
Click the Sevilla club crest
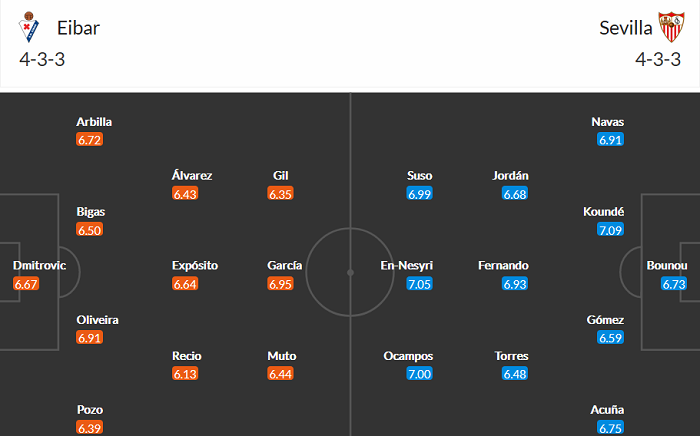pyautogui.click(x=670, y=27)
